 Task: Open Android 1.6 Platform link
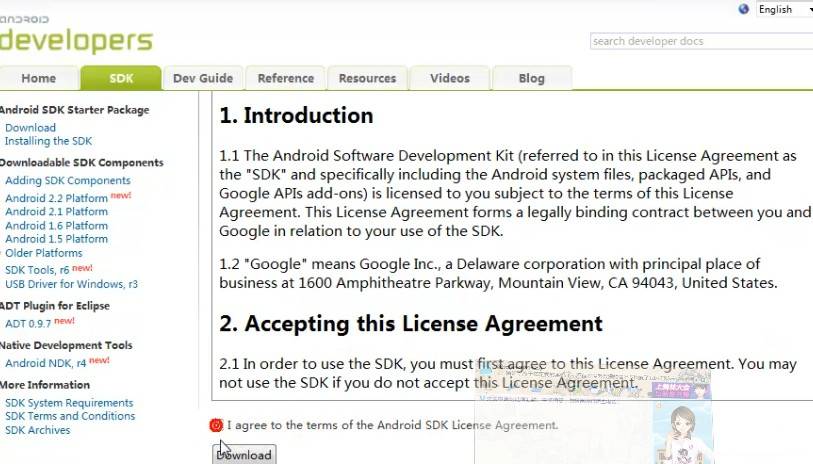click(x=57, y=226)
